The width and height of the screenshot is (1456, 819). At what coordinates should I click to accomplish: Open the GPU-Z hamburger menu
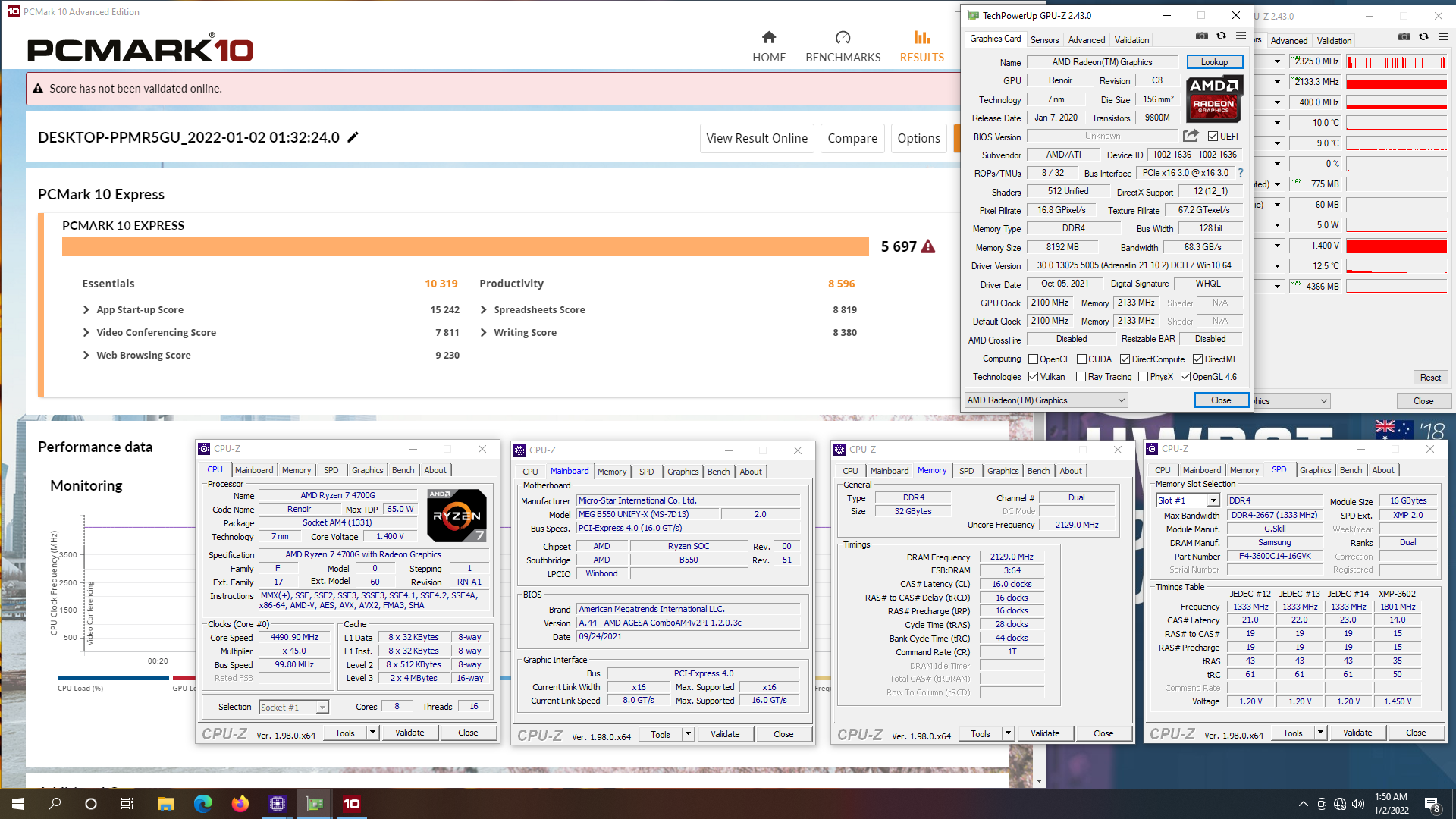(1241, 36)
